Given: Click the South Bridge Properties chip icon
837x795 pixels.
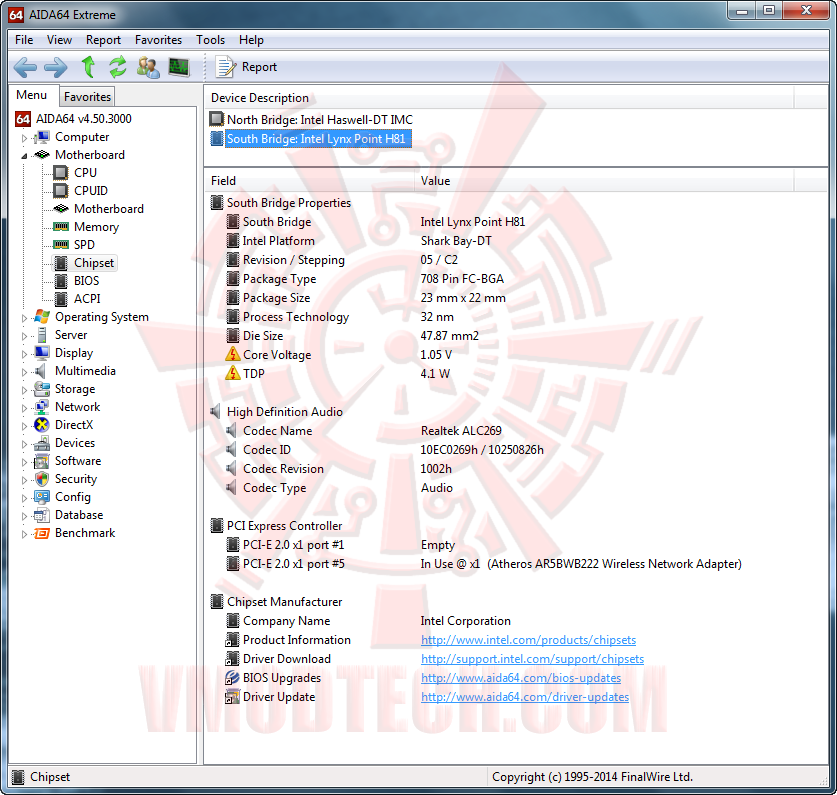Looking at the screenshot, I should tap(217, 203).
